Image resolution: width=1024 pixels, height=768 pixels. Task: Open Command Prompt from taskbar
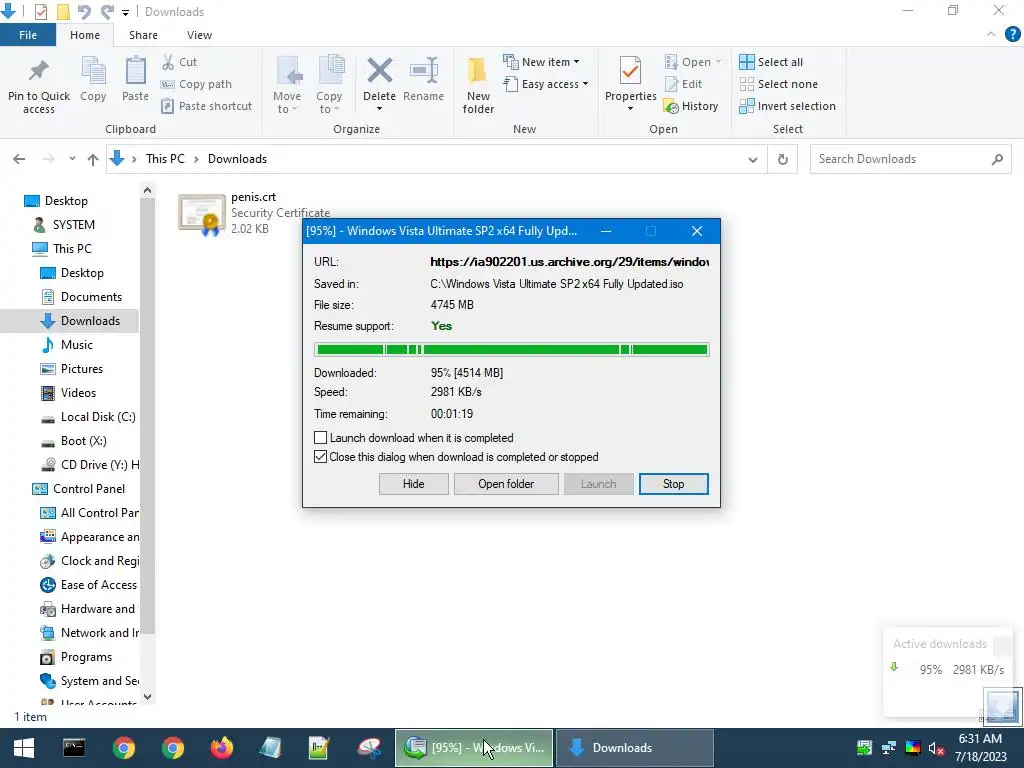[x=74, y=748]
